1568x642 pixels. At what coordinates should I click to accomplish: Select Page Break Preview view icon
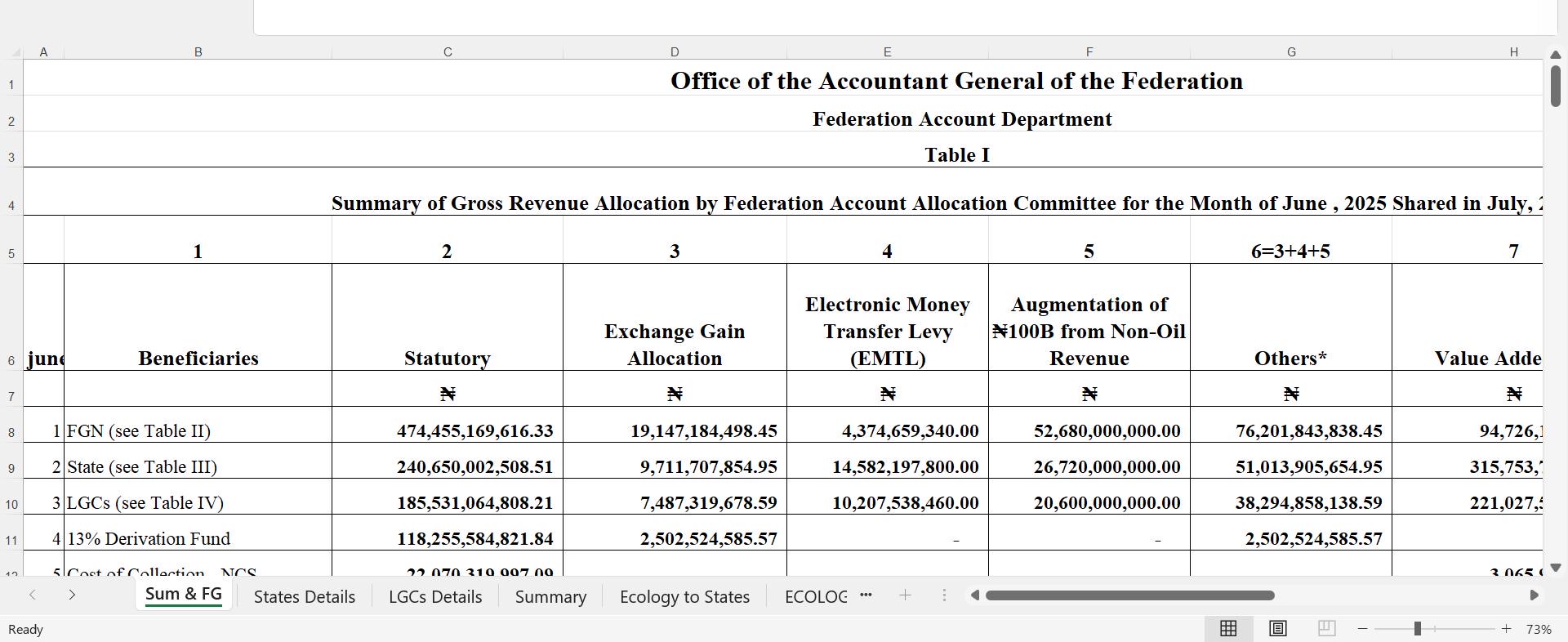[1326, 628]
